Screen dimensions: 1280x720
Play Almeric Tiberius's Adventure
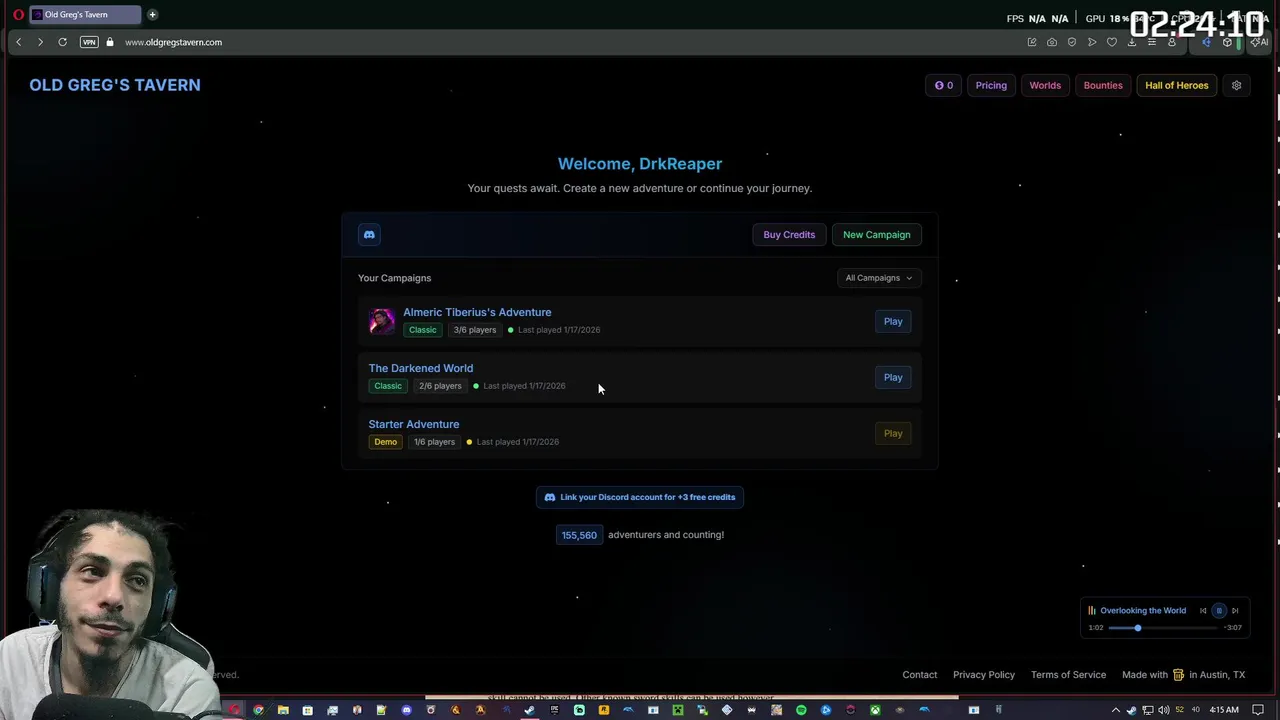click(x=893, y=321)
